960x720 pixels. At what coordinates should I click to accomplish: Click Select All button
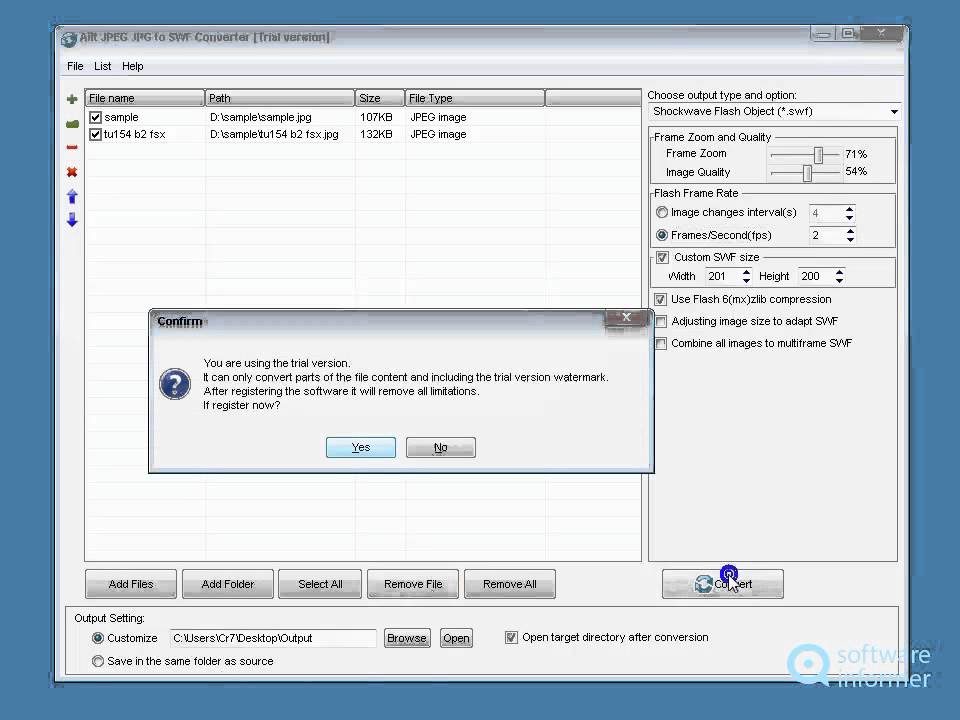point(320,584)
